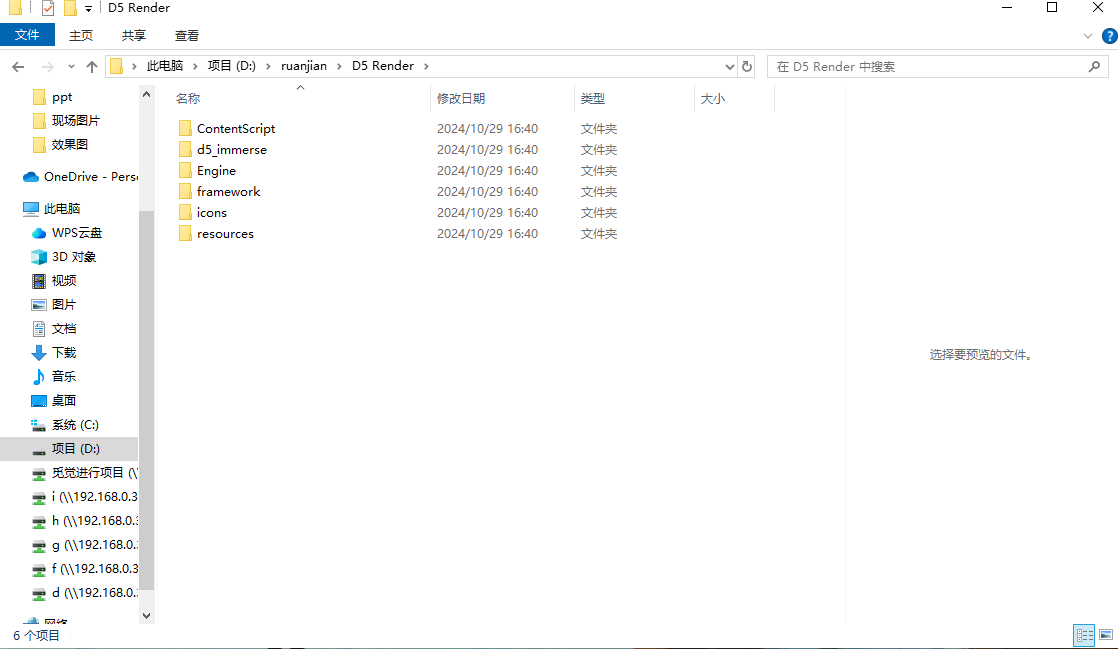Switch to the 主页 ribbon tab
The image size is (1118, 649).
[81, 35]
